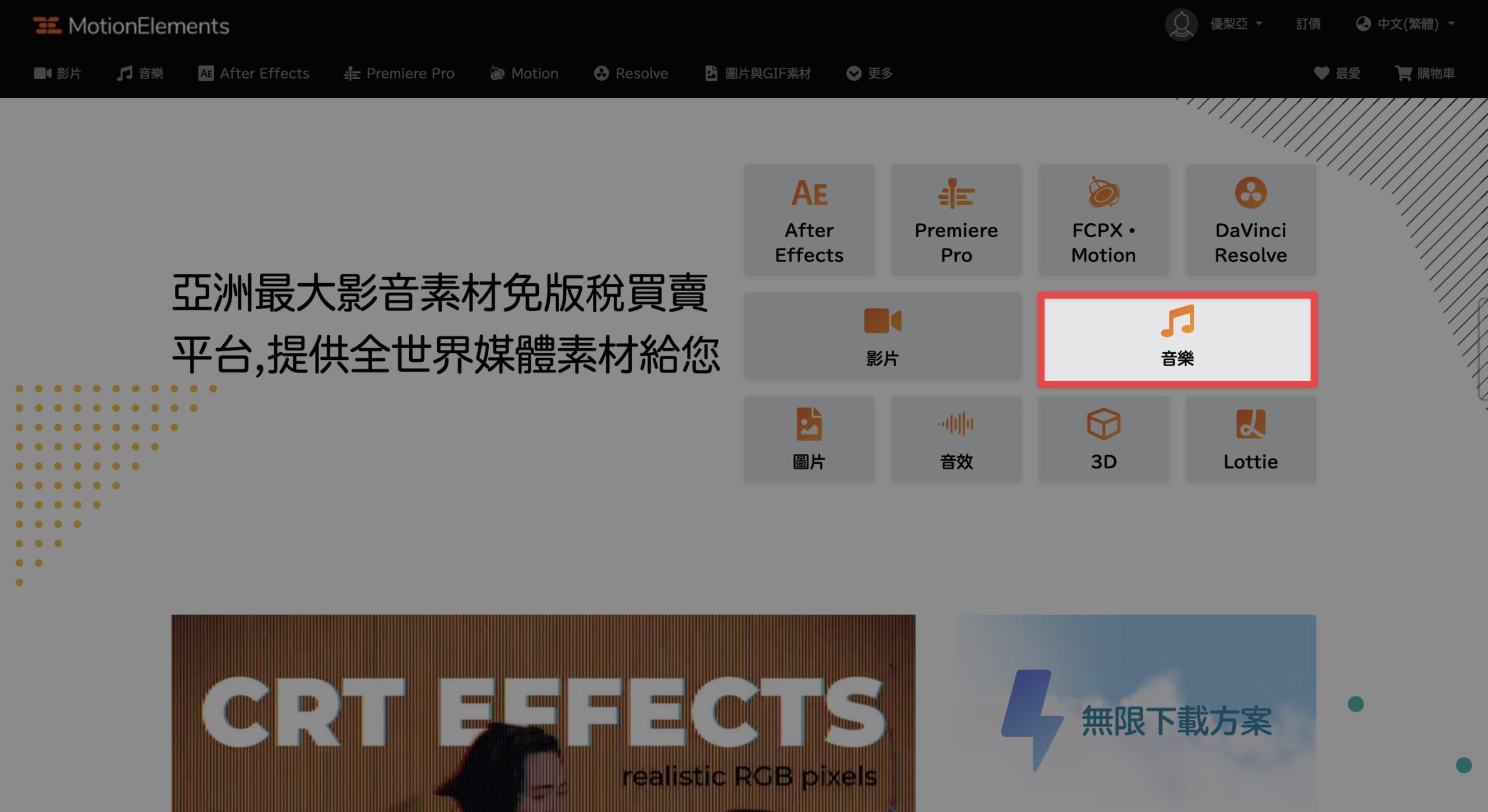Select the FCPX Motion category tile

click(x=1103, y=220)
